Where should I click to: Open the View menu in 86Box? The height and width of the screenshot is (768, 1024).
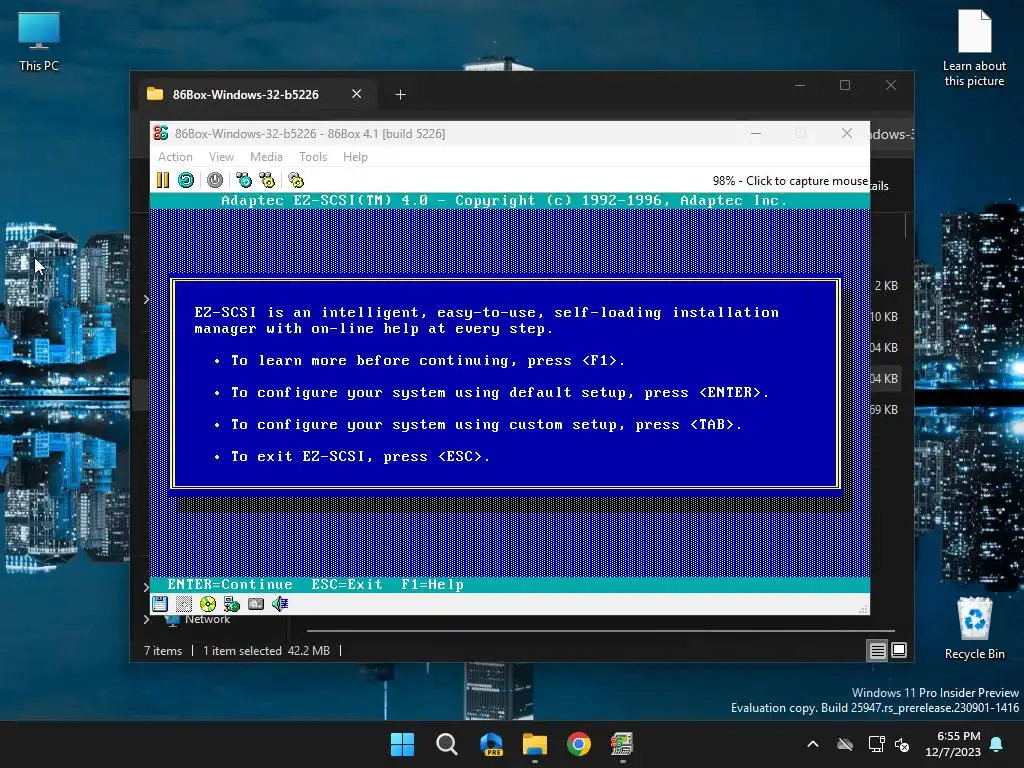(221, 157)
